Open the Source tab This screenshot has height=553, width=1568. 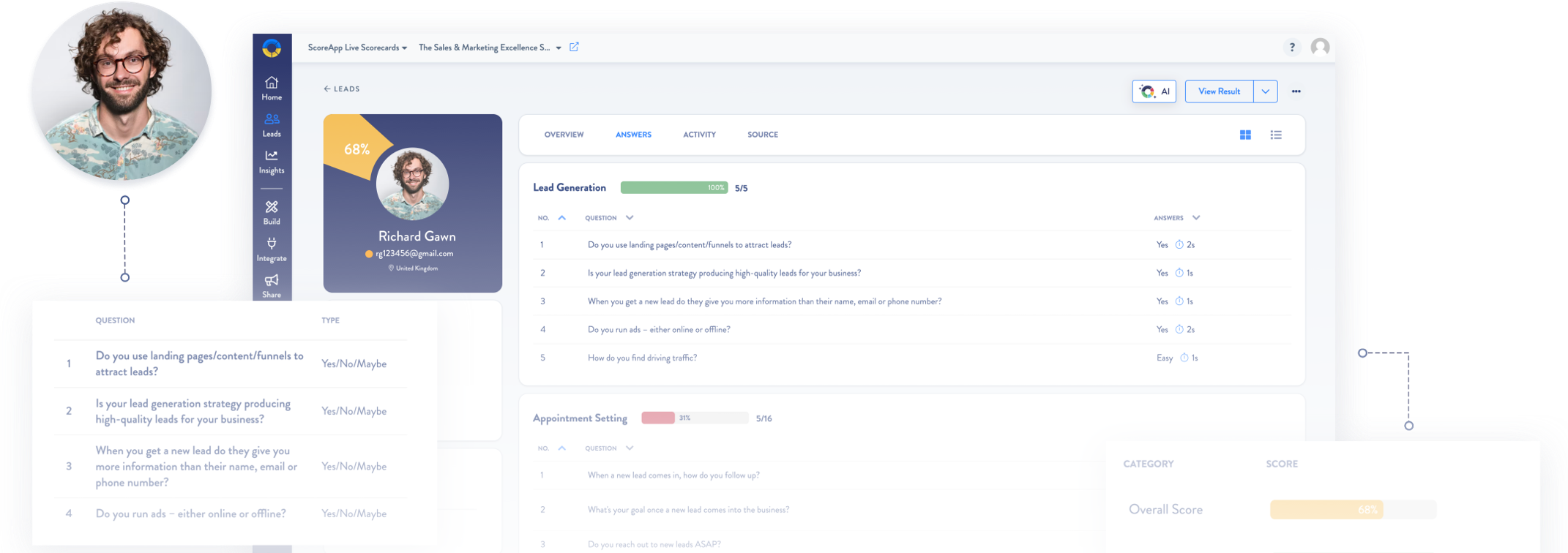pos(763,135)
